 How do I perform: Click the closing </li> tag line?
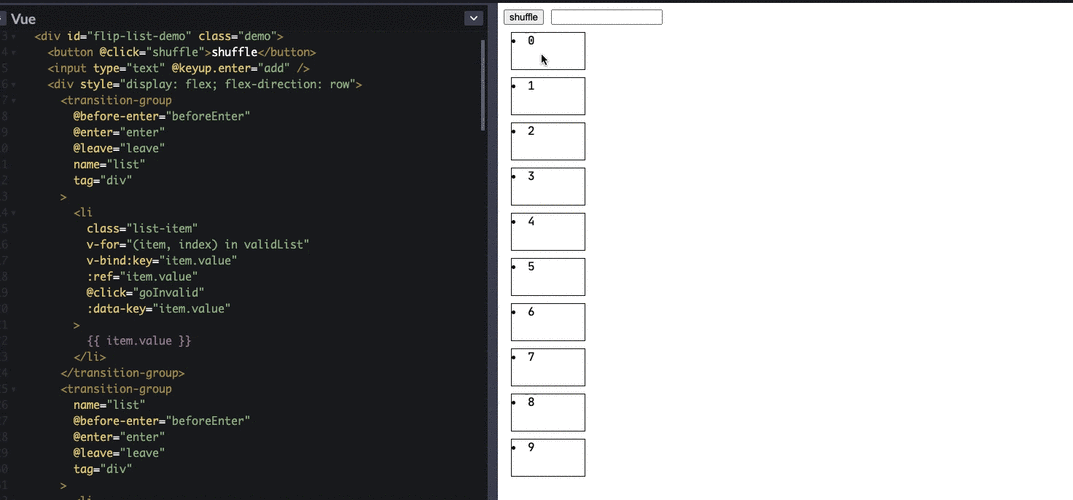point(90,357)
